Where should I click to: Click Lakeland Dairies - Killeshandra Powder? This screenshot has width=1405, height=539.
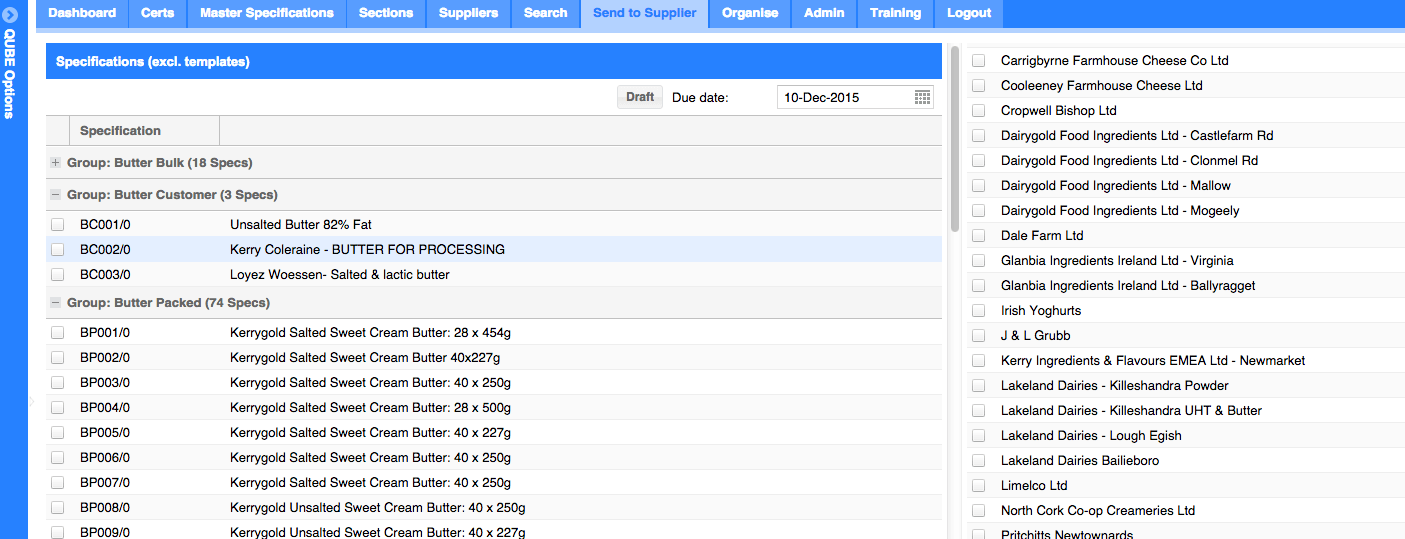point(1115,386)
